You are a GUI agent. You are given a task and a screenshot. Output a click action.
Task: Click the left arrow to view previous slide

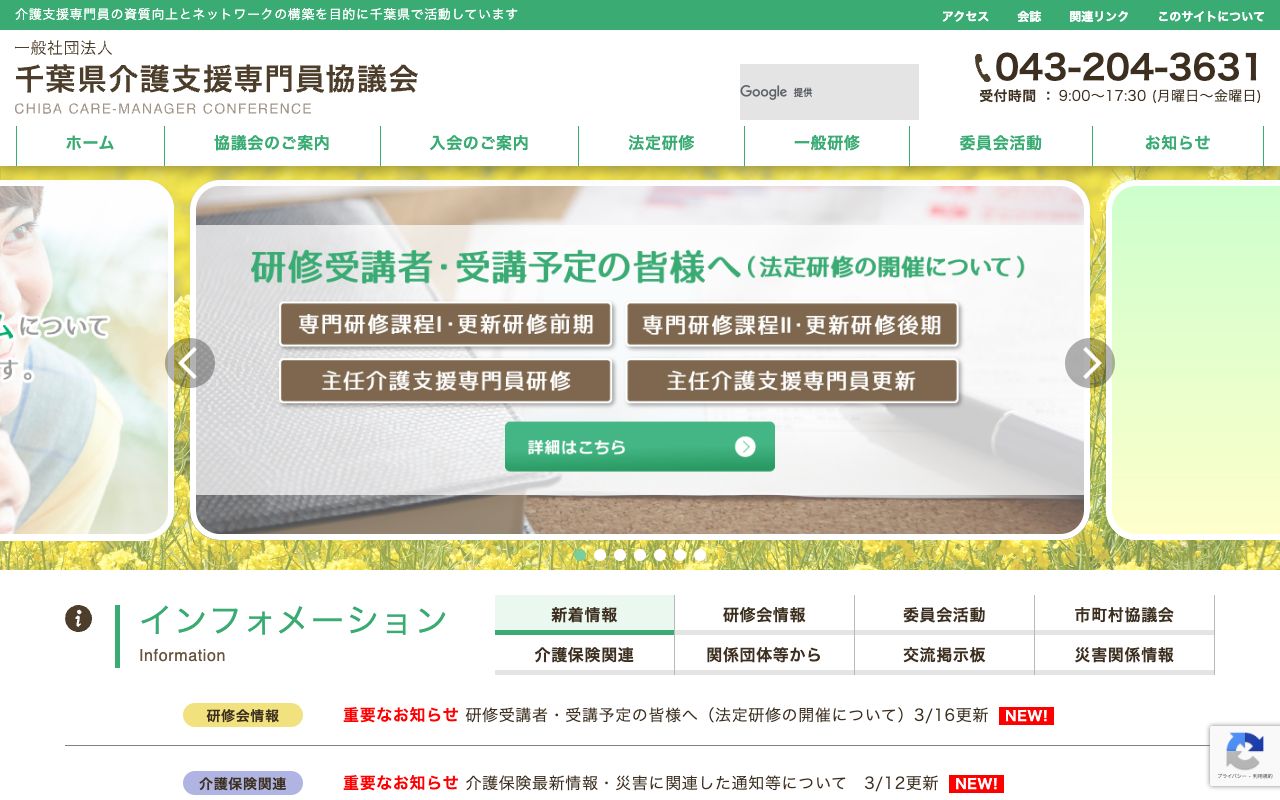click(x=190, y=363)
